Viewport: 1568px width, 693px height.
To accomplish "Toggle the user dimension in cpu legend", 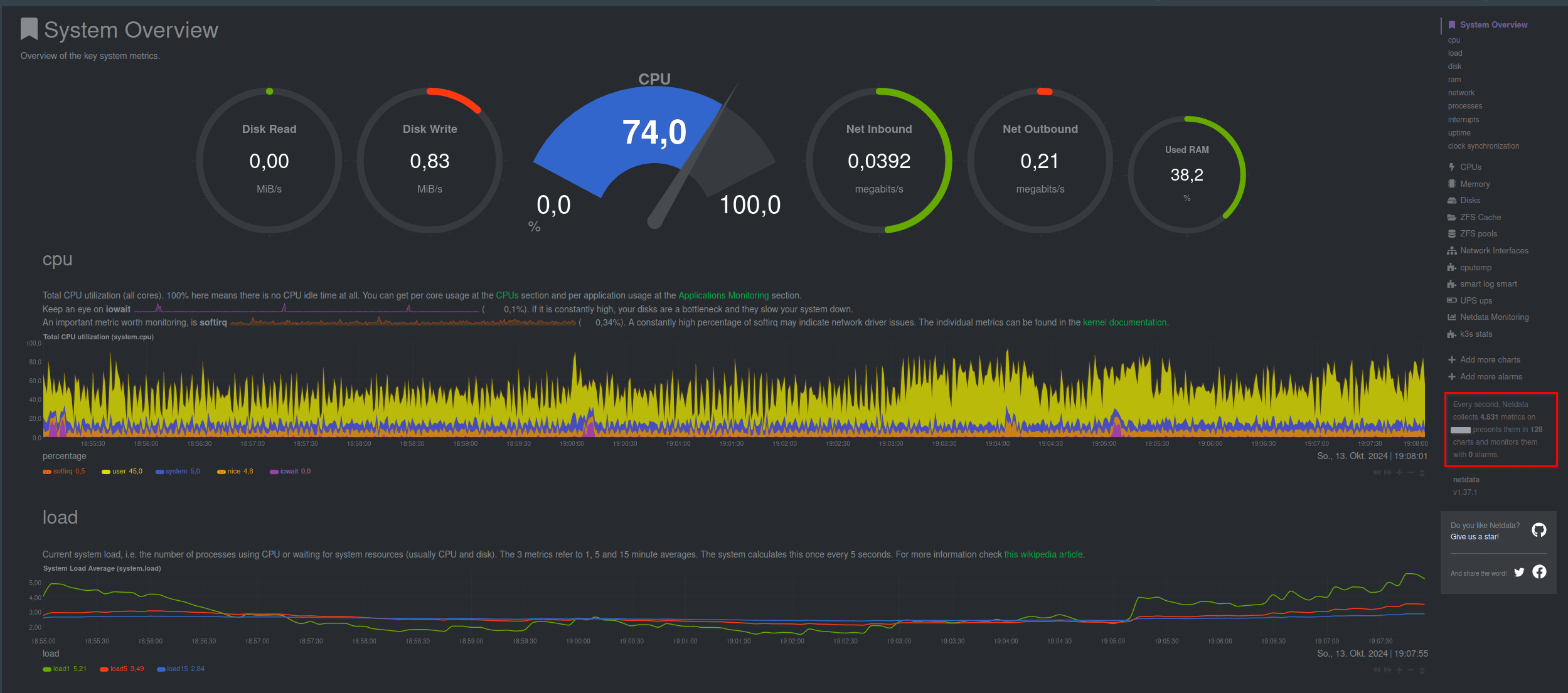I will click(119, 471).
